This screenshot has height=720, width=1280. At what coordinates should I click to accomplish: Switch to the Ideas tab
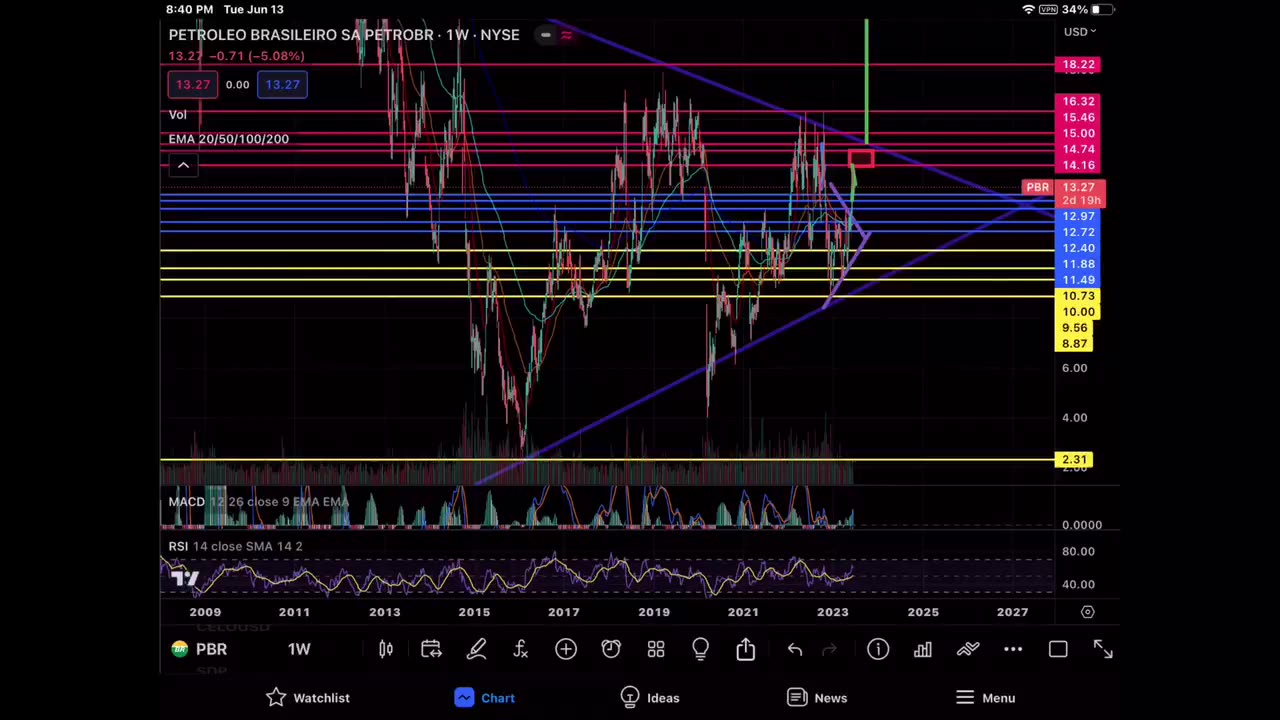pyautogui.click(x=650, y=698)
